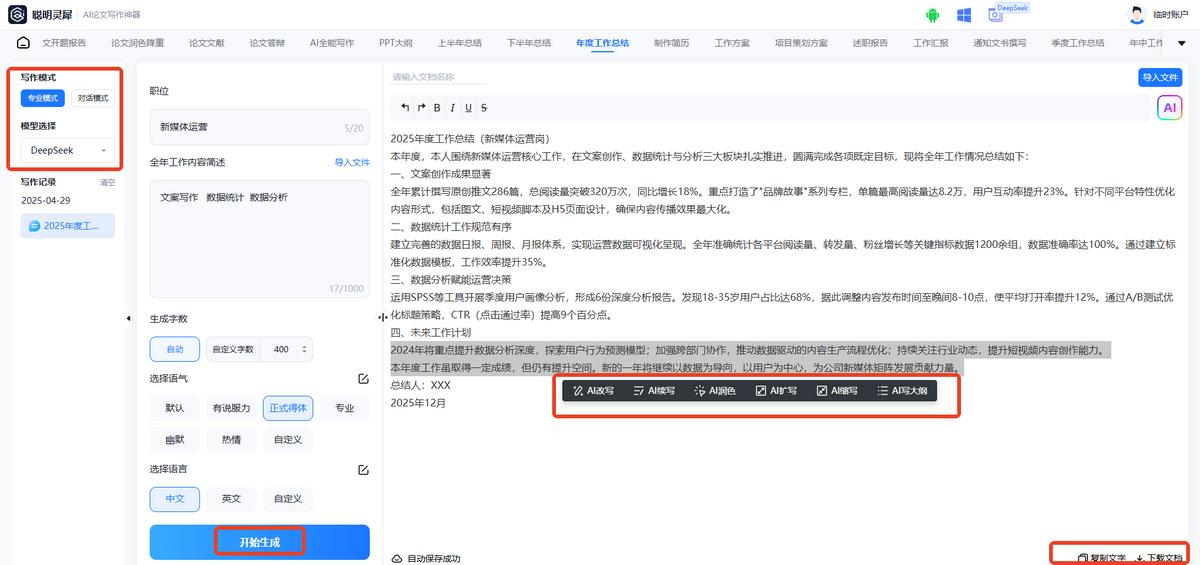The height and width of the screenshot is (565, 1200).
Task: Click the home icon in navigation bar
Action: tap(23, 43)
